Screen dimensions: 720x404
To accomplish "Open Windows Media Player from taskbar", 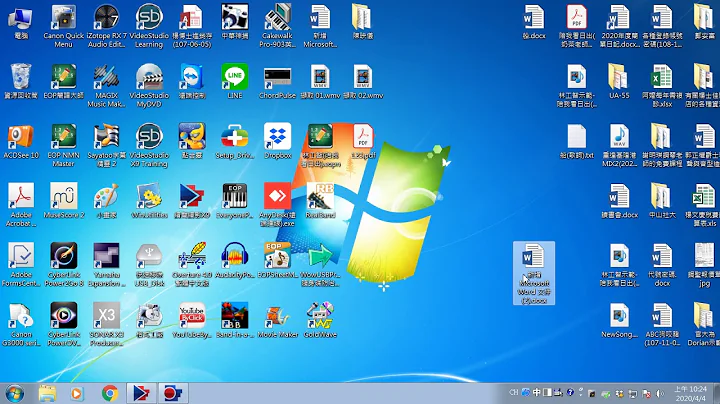I will (77, 393).
